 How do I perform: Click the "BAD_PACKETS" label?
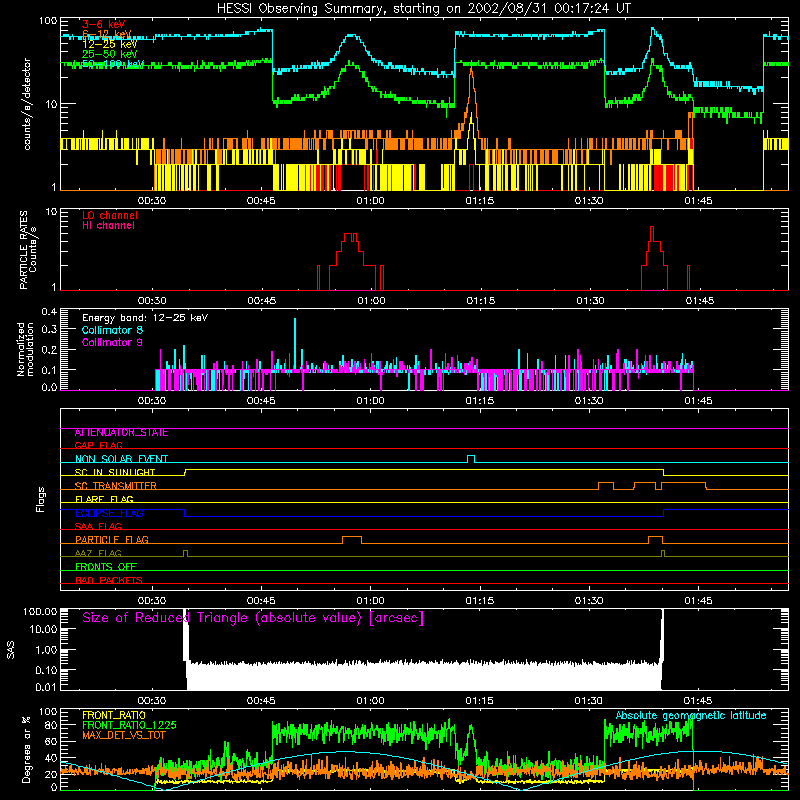tap(109, 580)
